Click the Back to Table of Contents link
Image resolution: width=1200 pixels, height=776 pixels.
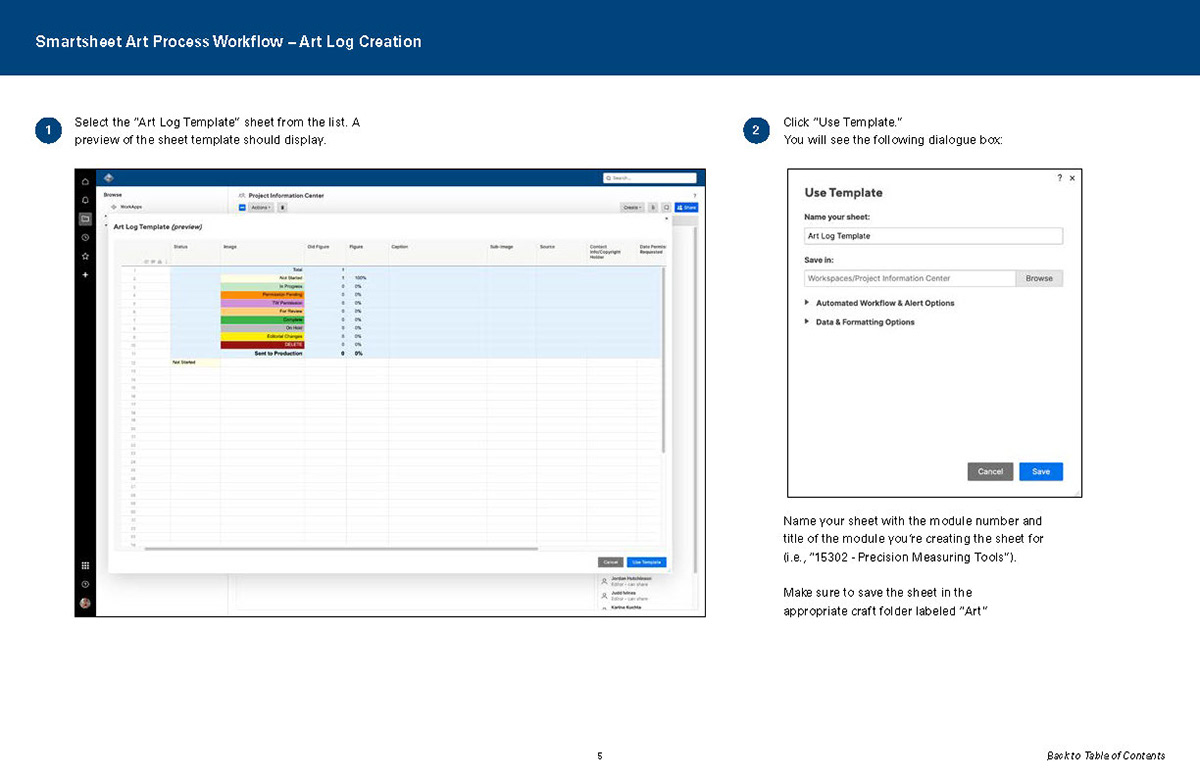coord(1105,755)
